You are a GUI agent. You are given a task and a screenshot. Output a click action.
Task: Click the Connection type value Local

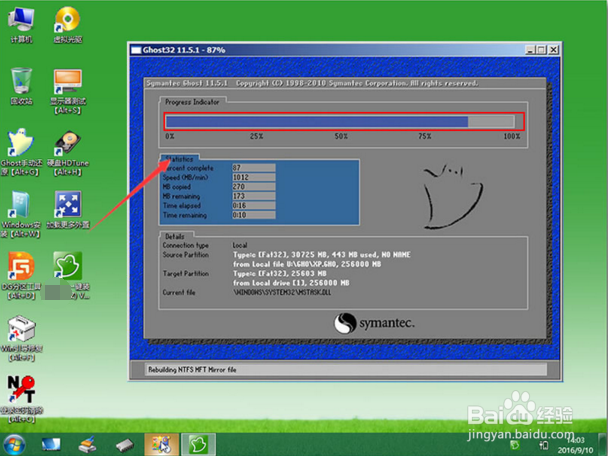(240, 245)
